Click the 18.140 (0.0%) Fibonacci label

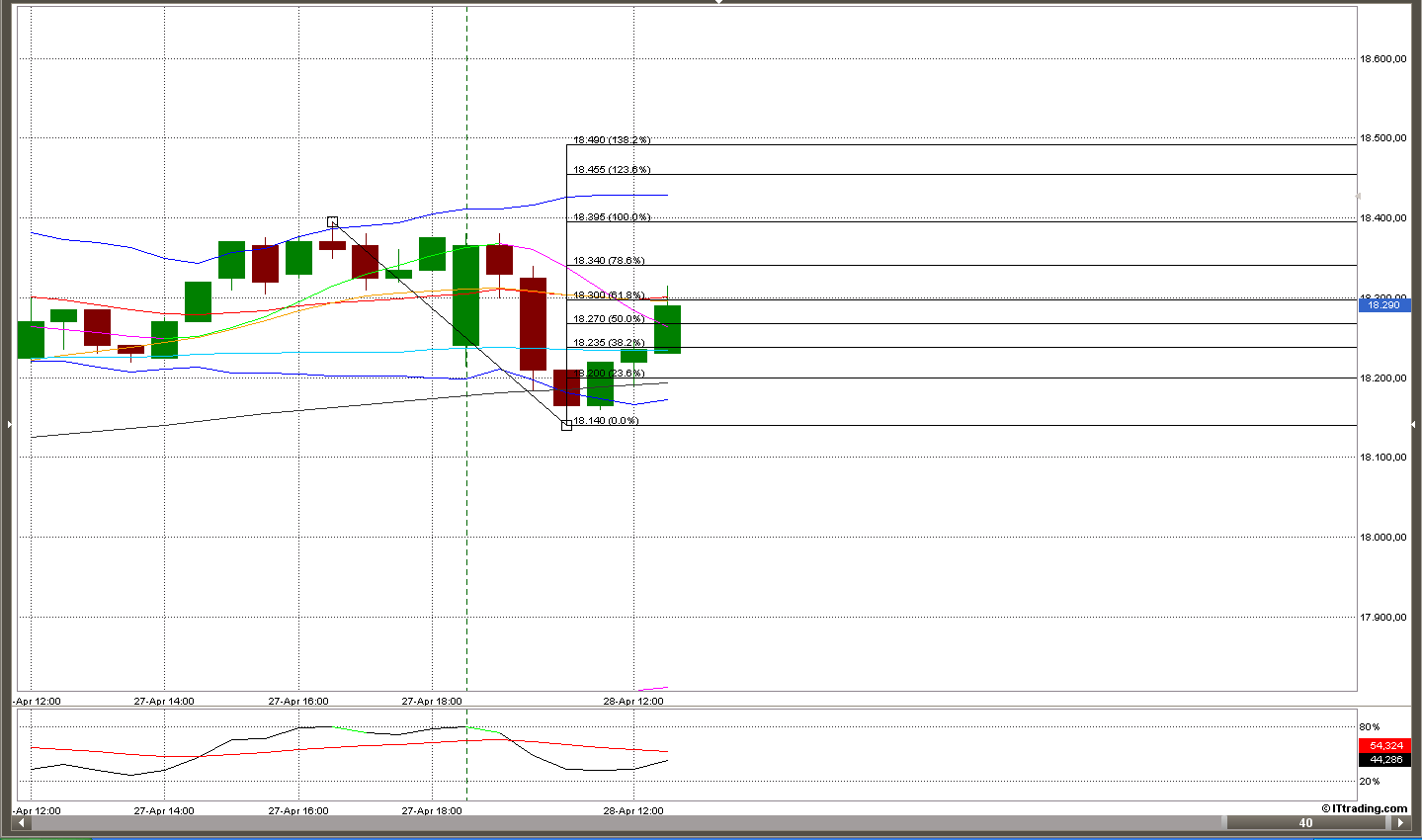tap(606, 421)
